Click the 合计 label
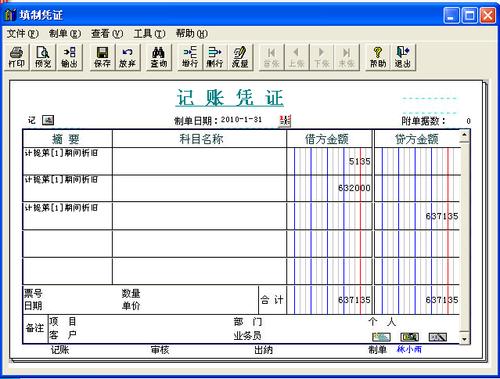500x379 pixels. click(272, 300)
